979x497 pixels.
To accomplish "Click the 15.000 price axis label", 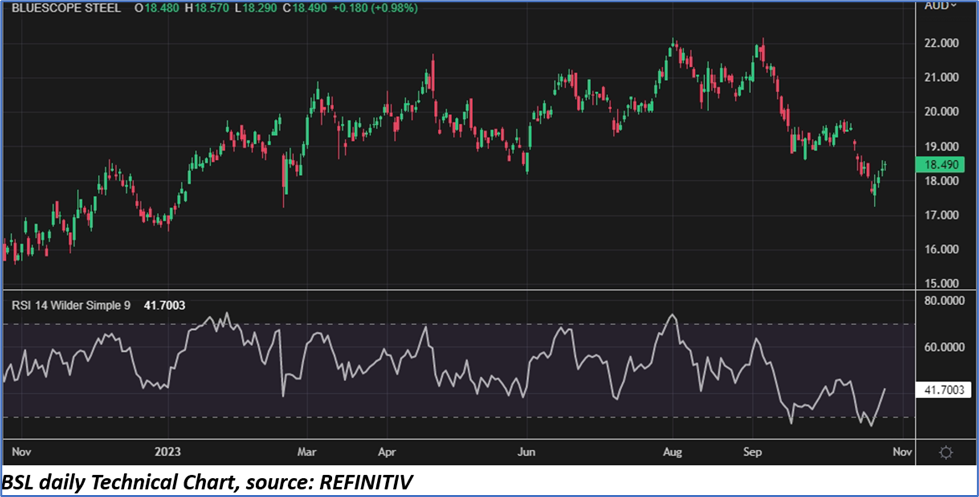I will pos(942,283).
